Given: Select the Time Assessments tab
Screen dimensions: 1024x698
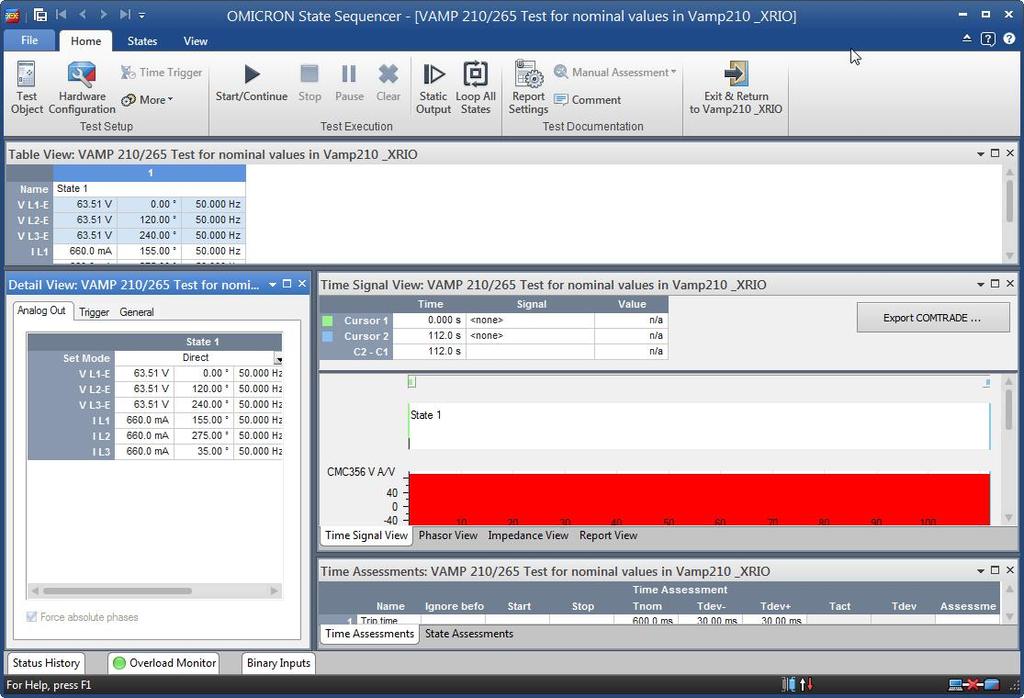Looking at the screenshot, I should [370, 634].
